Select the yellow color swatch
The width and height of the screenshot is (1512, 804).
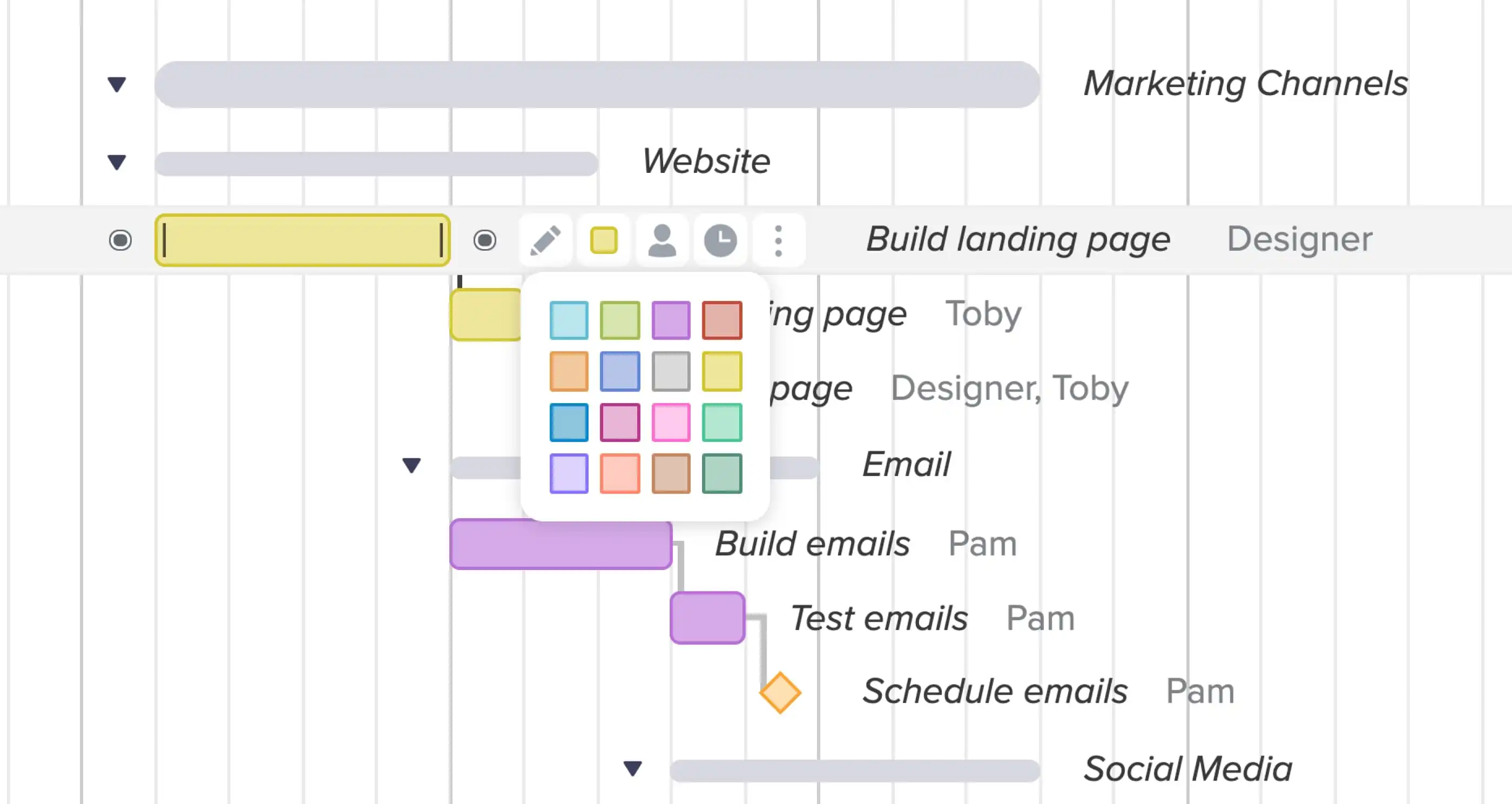721,371
